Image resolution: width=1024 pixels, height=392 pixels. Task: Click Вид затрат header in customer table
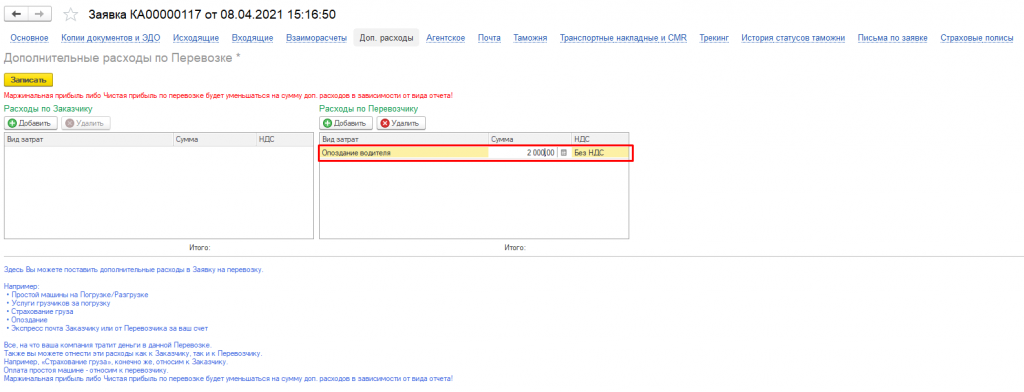tap(88, 139)
